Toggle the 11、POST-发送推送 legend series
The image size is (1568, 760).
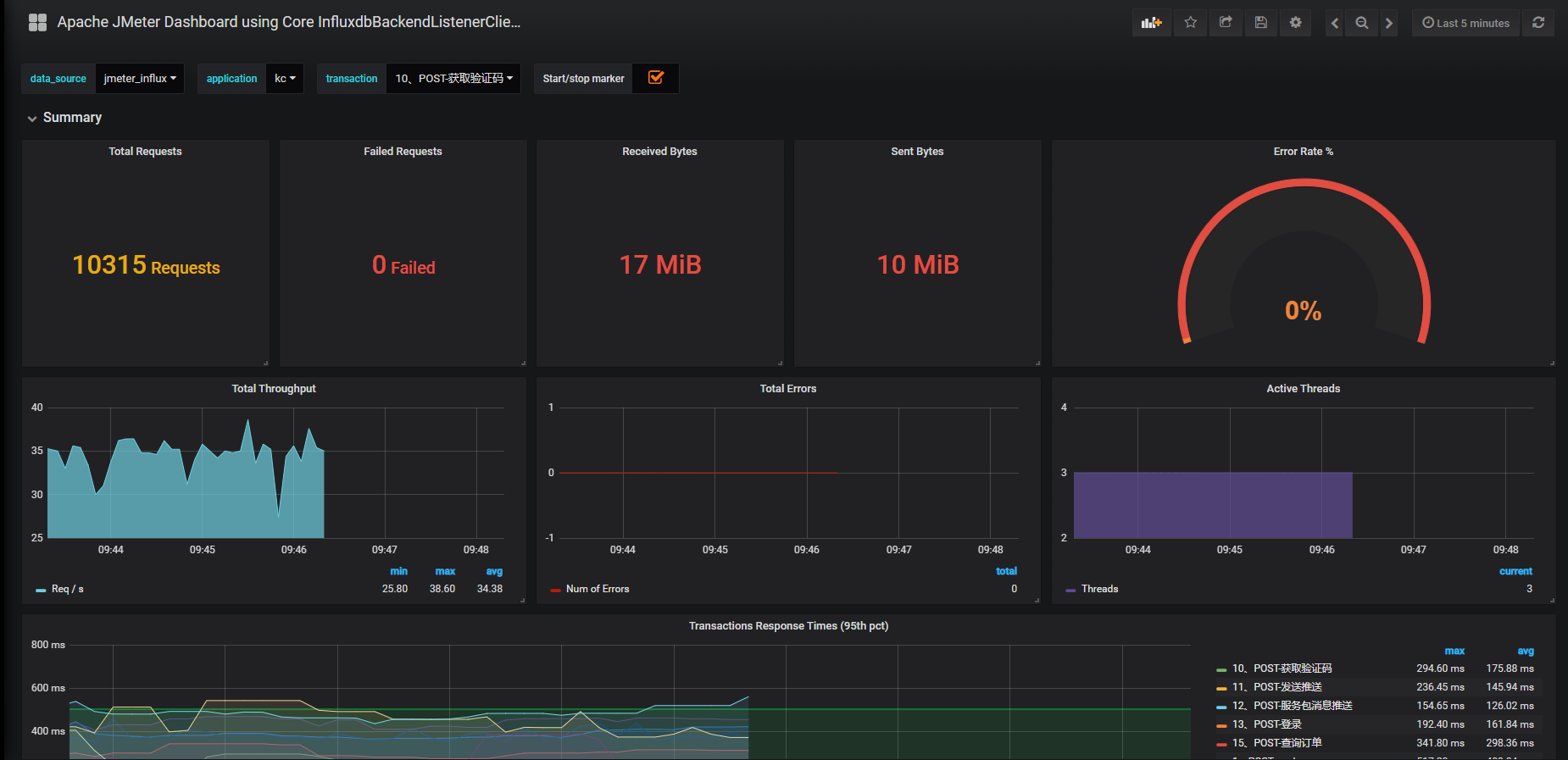coord(1277,687)
